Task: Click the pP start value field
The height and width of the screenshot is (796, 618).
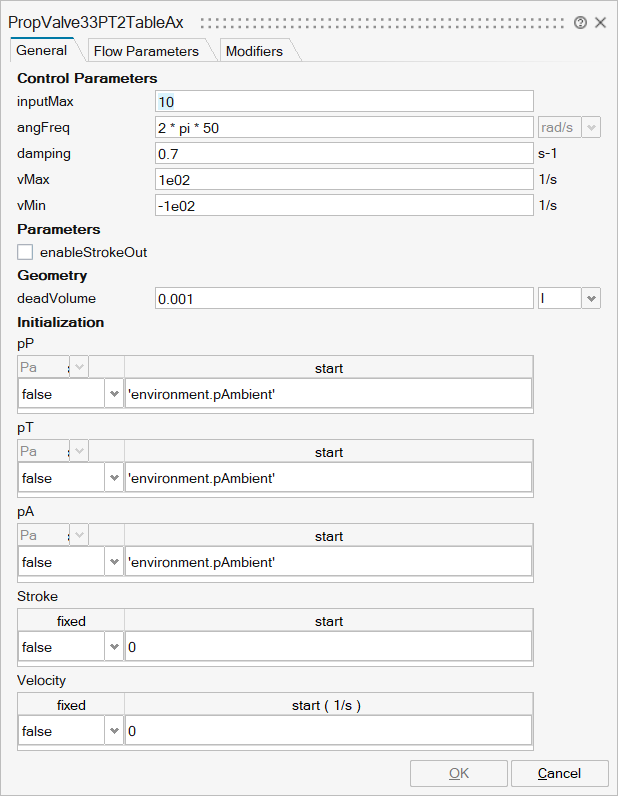Action: [328, 394]
